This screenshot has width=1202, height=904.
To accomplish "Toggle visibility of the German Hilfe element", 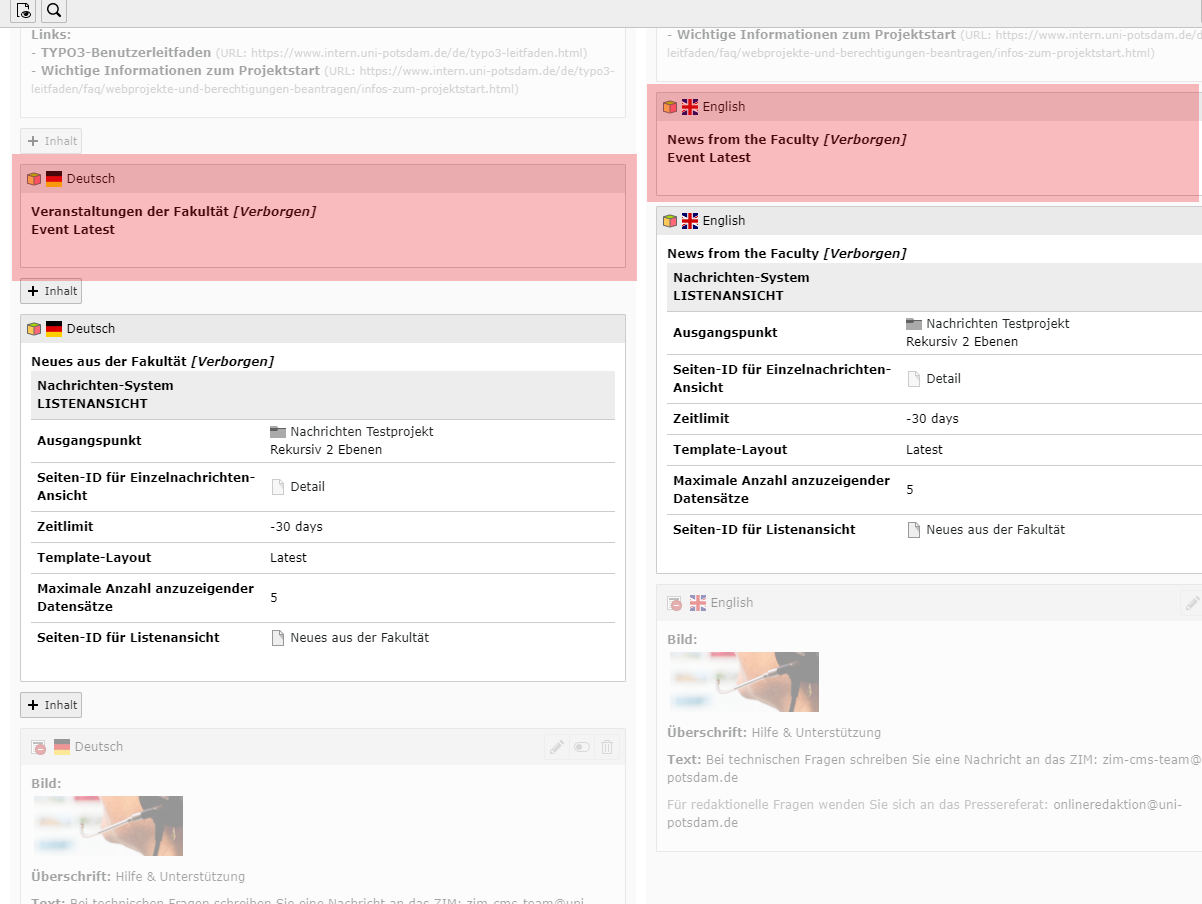I will (x=582, y=747).
